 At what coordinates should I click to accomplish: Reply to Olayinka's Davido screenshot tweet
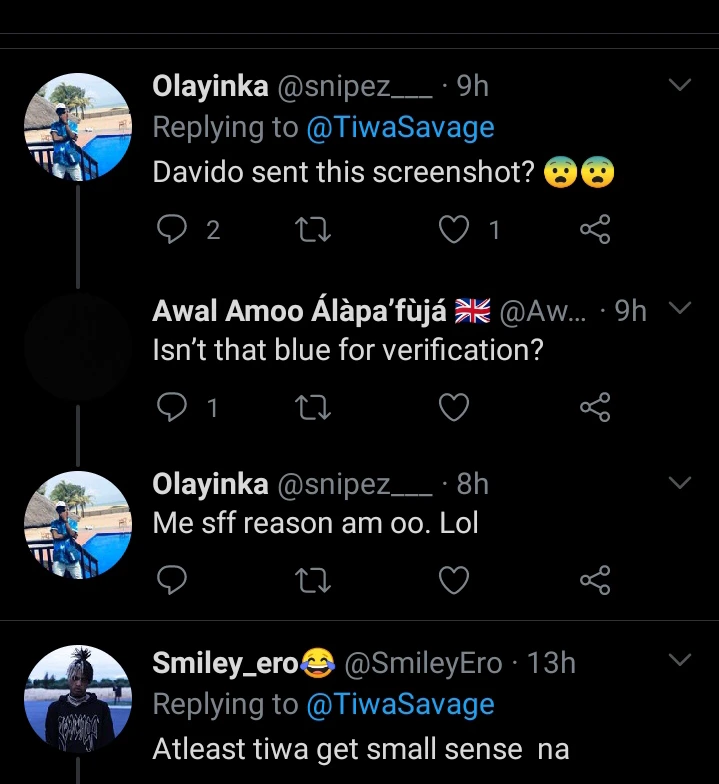[173, 231]
